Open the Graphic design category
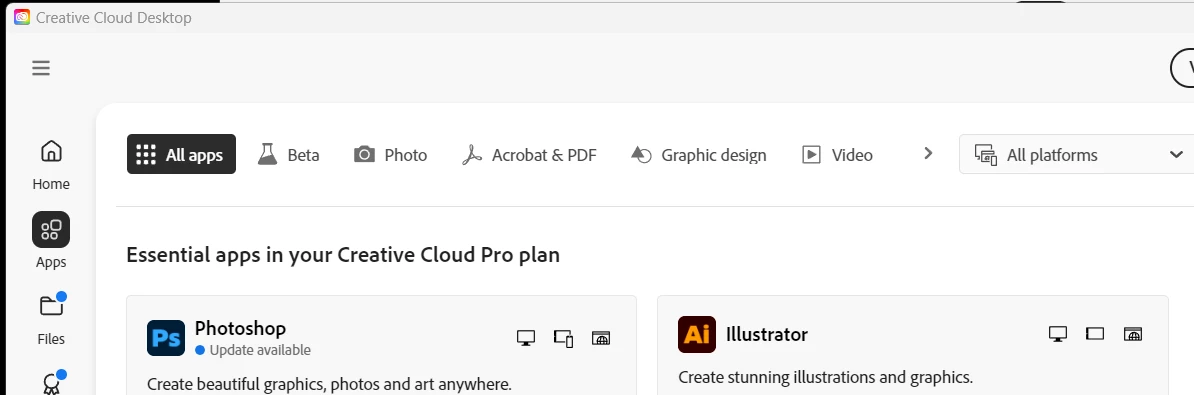The height and width of the screenshot is (395, 1194). click(699, 154)
